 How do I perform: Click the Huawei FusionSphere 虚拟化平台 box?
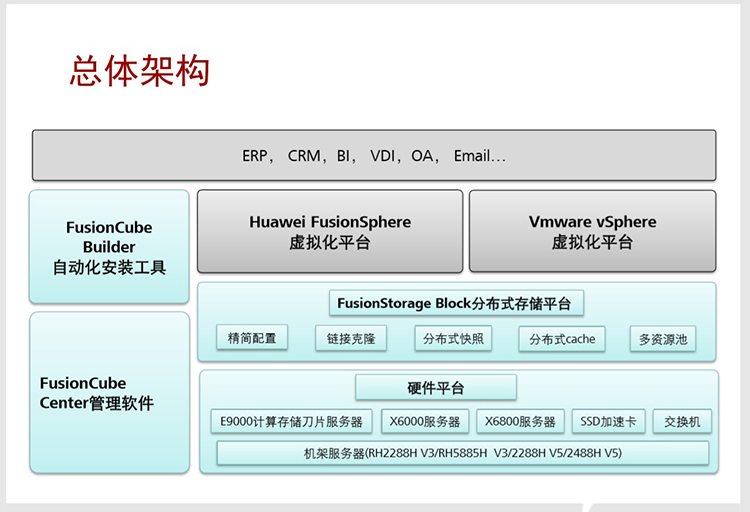[330, 232]
